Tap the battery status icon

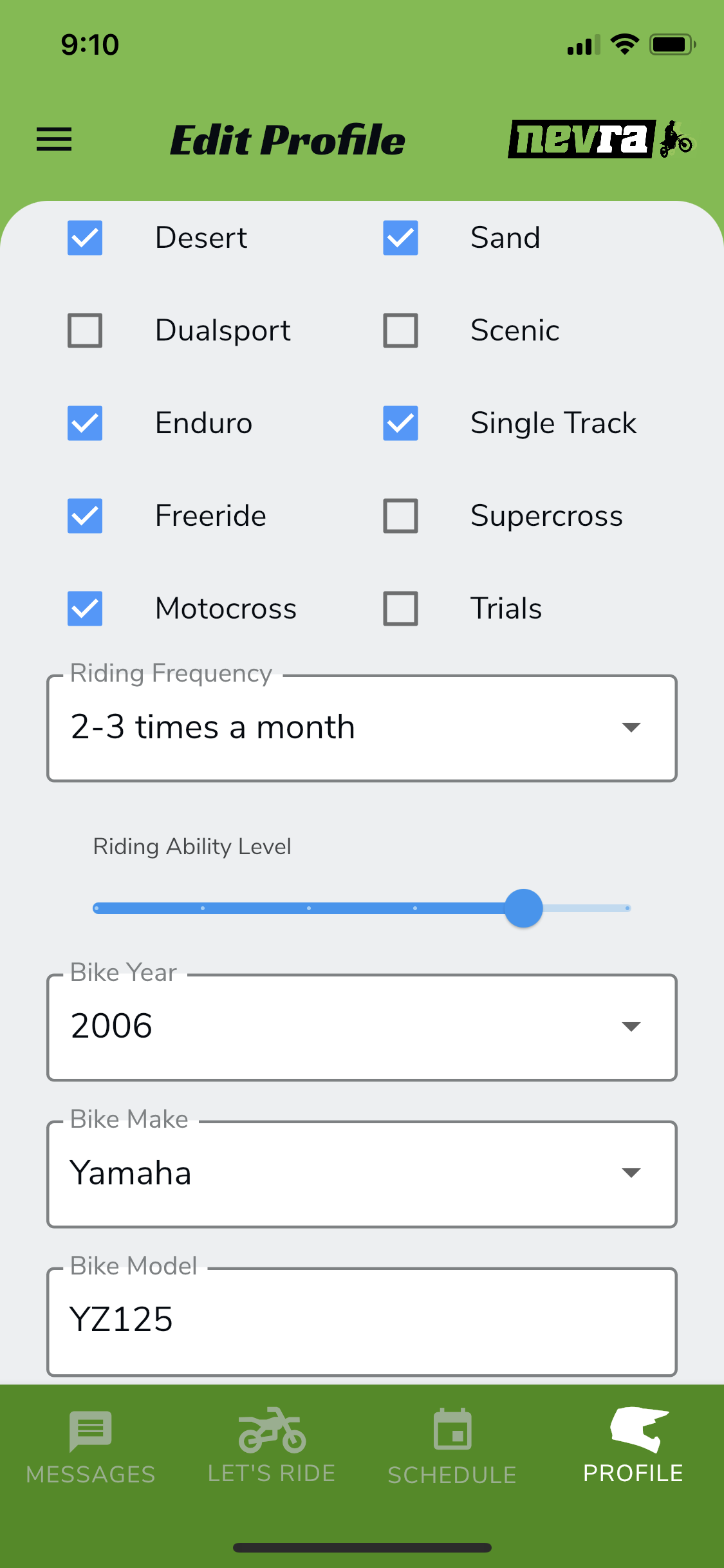[673, 45]
